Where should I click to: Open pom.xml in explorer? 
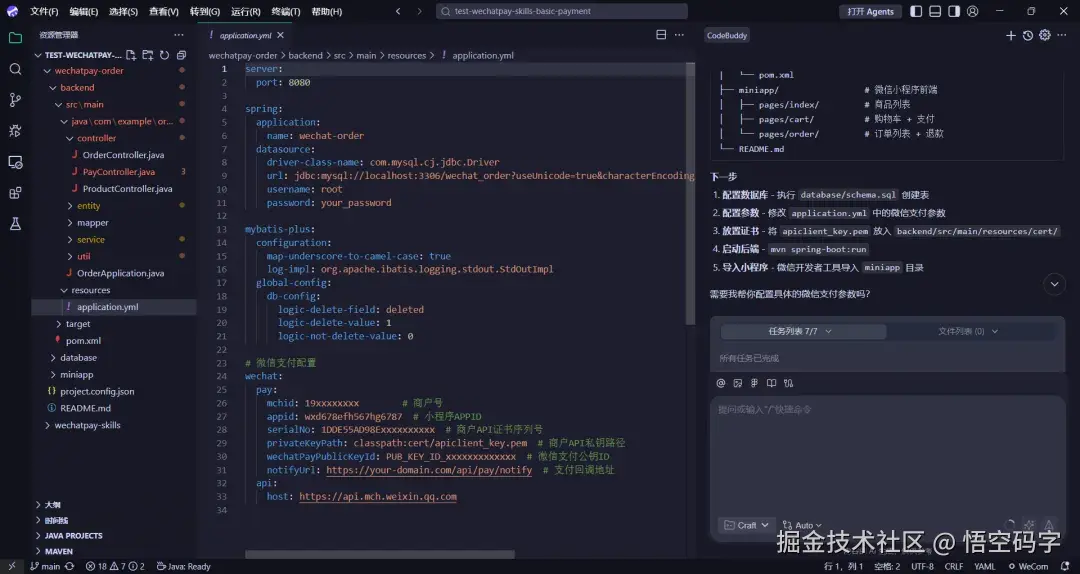(x=83, y=341)
